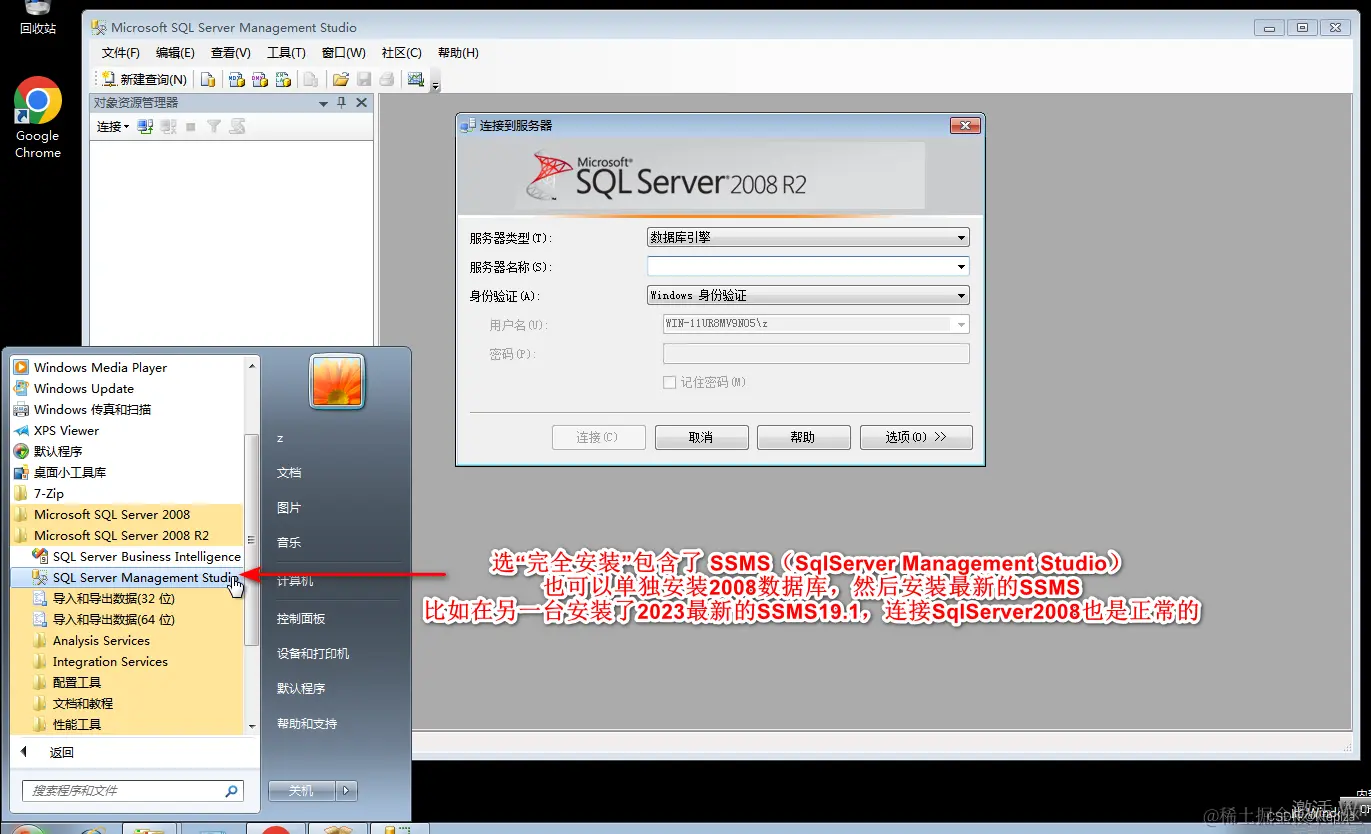Open the 文件(F) menu

click(121, 53)
